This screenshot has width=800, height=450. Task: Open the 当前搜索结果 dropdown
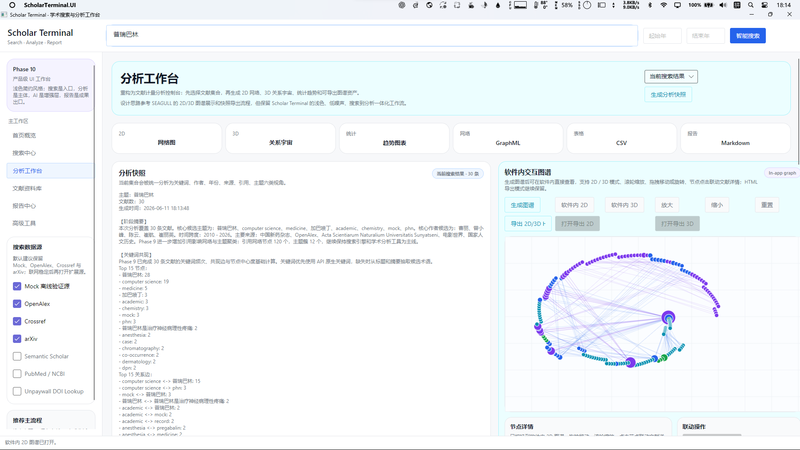point(671,77)
